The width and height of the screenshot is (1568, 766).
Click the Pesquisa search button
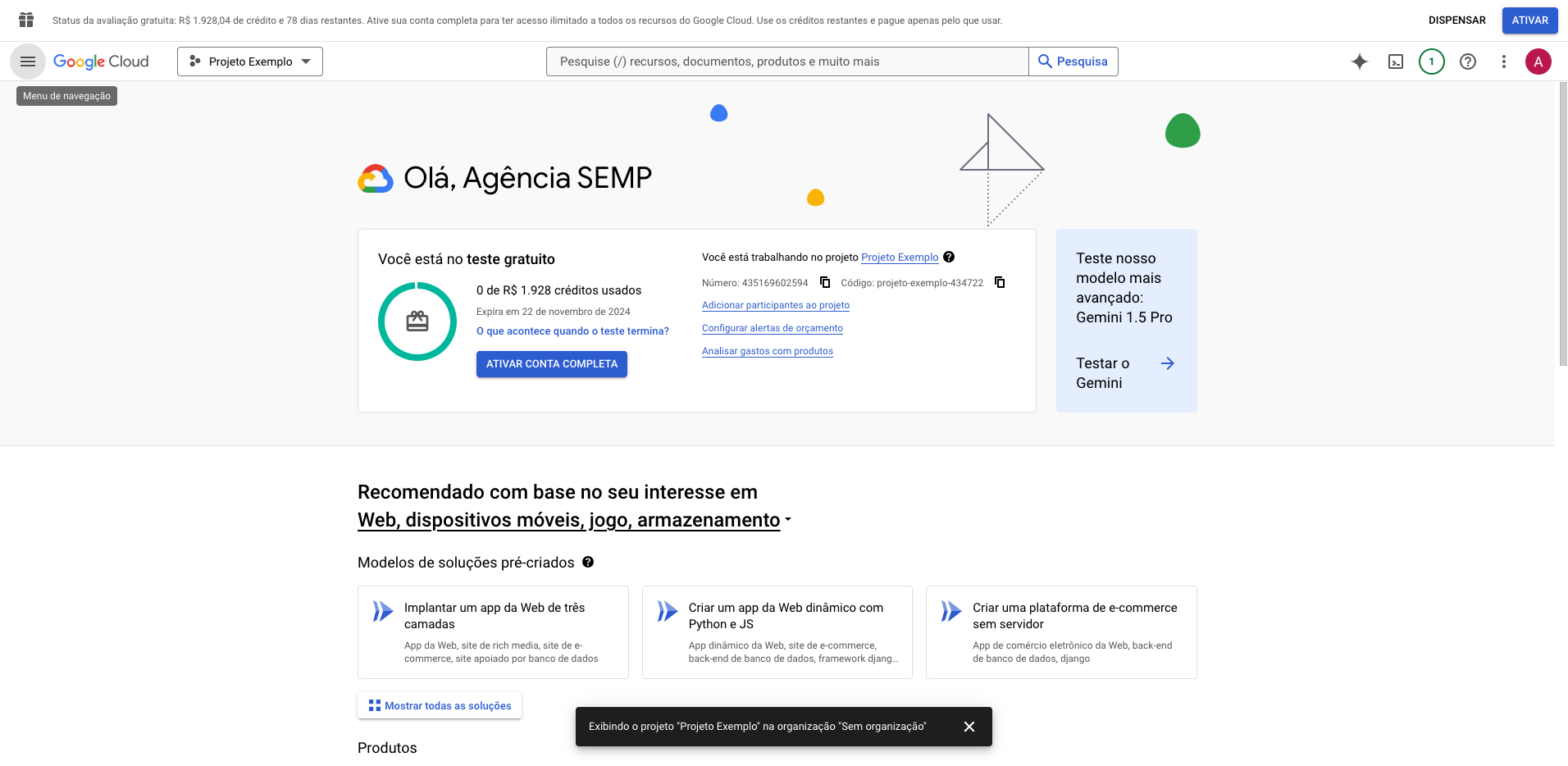tap(1073, 62)
